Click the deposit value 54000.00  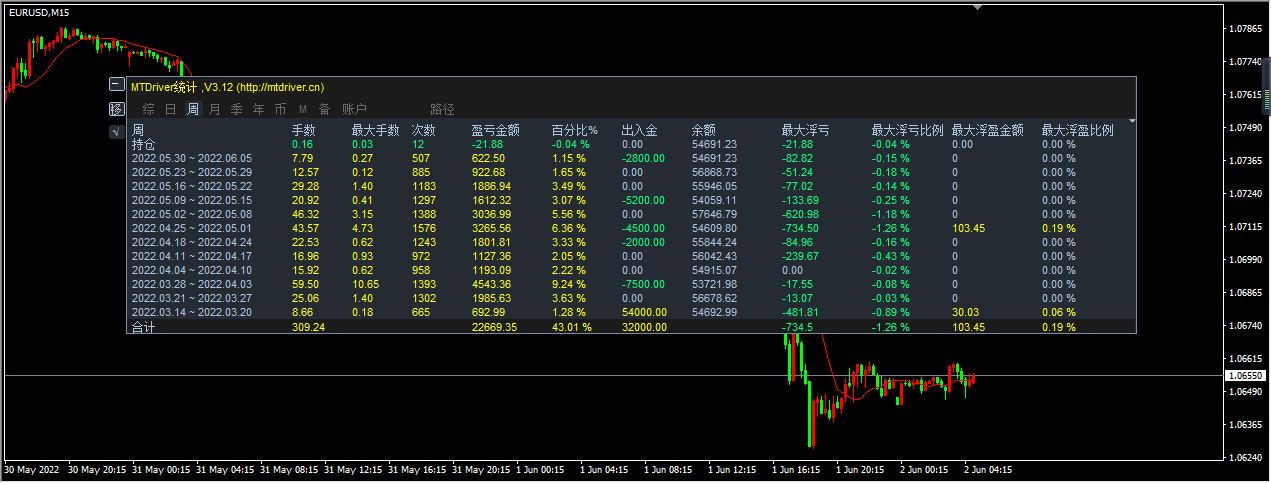pyautogui.click(x=644, y=312)
